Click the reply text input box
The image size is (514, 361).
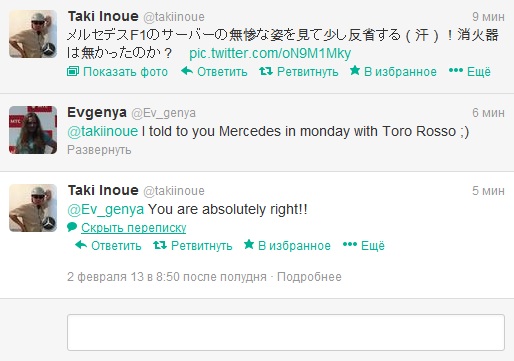pyautogui.click(x=286, y=332)
